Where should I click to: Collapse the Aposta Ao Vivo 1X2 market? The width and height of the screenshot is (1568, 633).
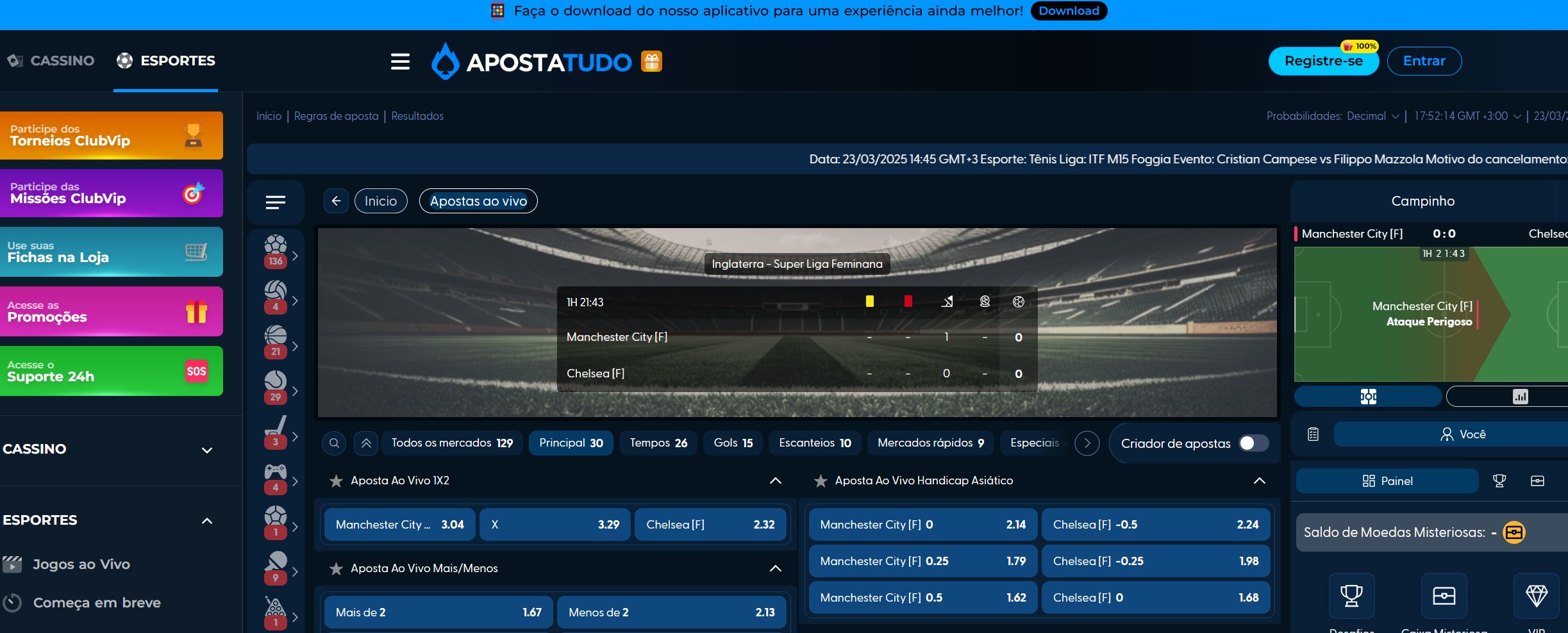point(775,481)
